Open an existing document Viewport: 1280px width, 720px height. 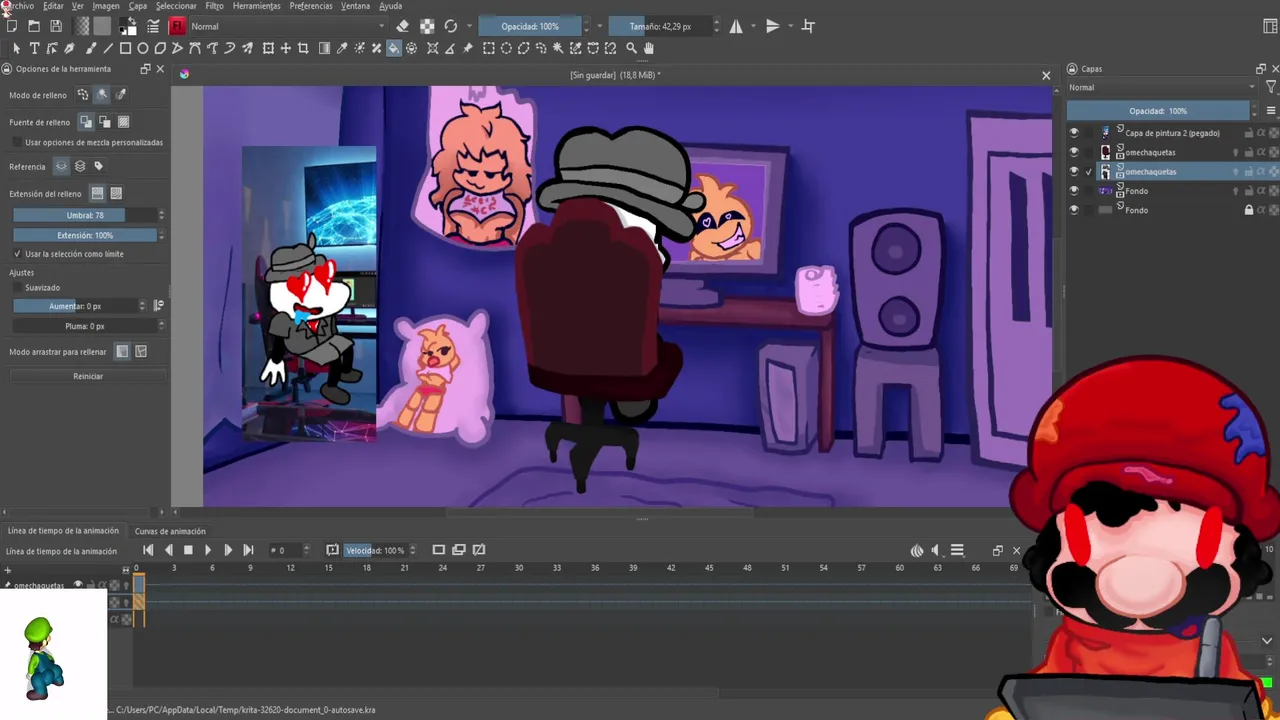(x=33, y=26)
